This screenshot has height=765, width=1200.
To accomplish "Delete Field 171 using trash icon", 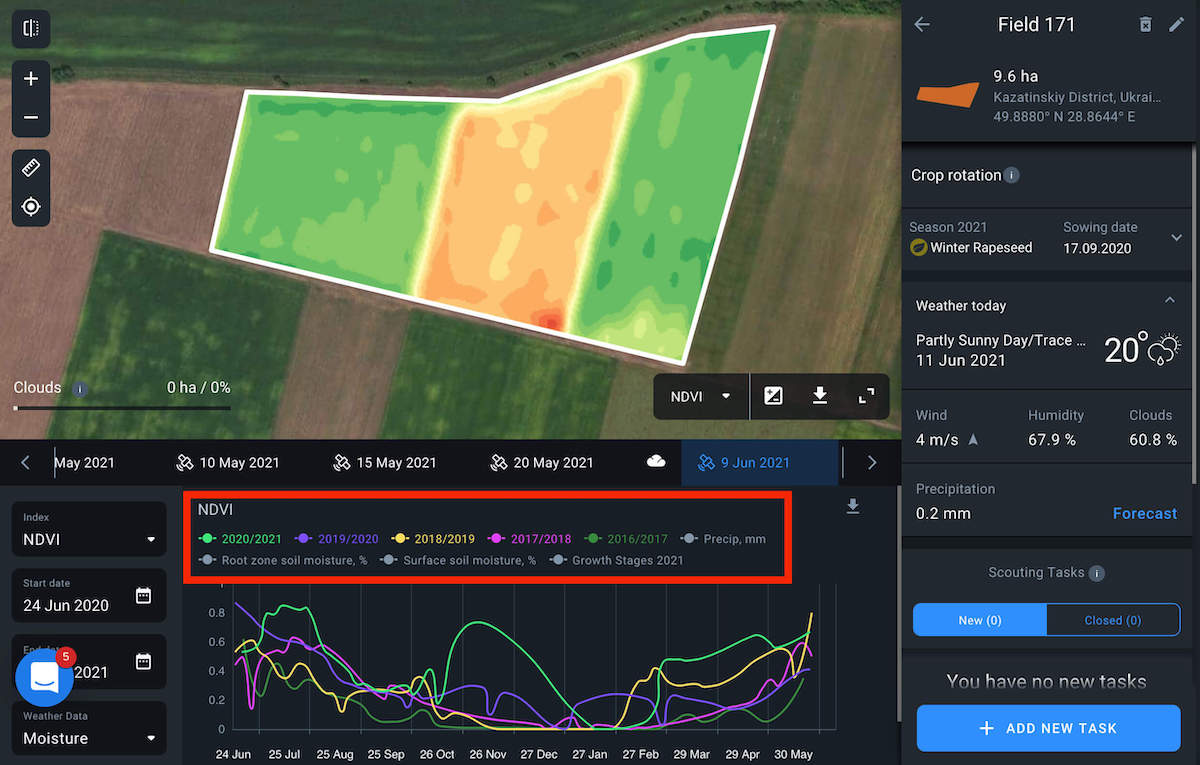I will [x=1143, y=24].
